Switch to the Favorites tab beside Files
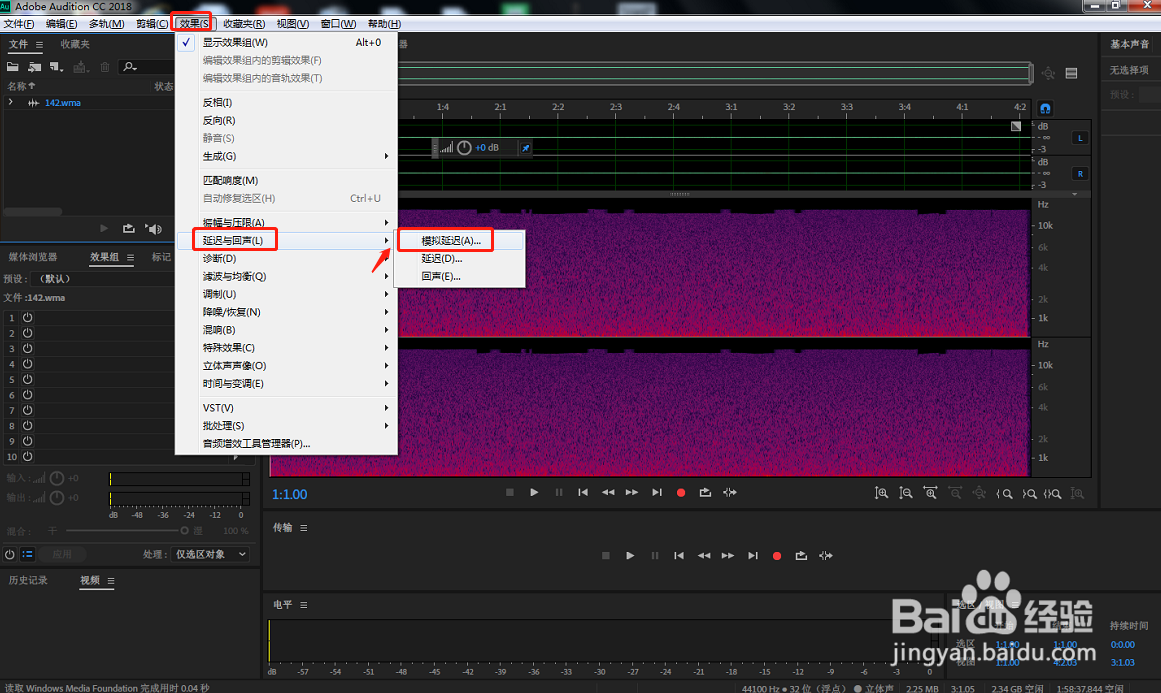This screenshot has height=693, width=1161. click(x=75, y=44)
